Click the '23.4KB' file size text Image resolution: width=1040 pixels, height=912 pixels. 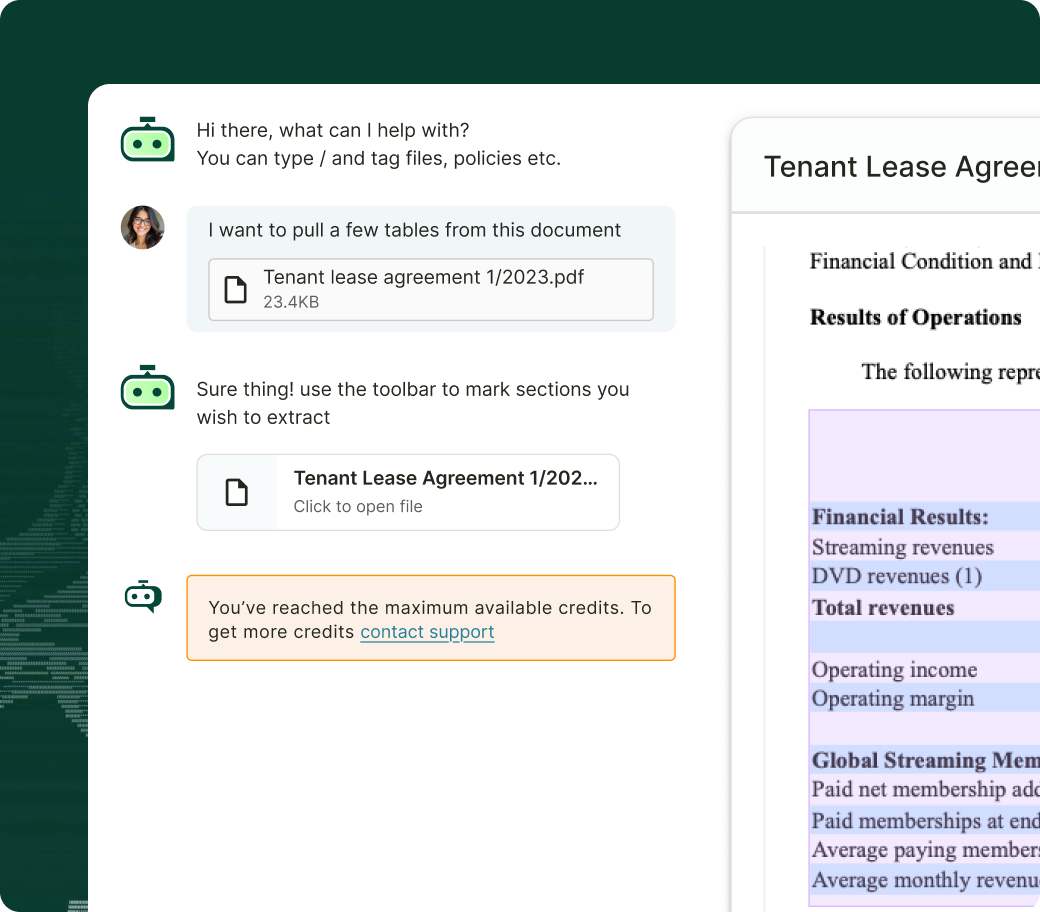[x=291, y=302]
